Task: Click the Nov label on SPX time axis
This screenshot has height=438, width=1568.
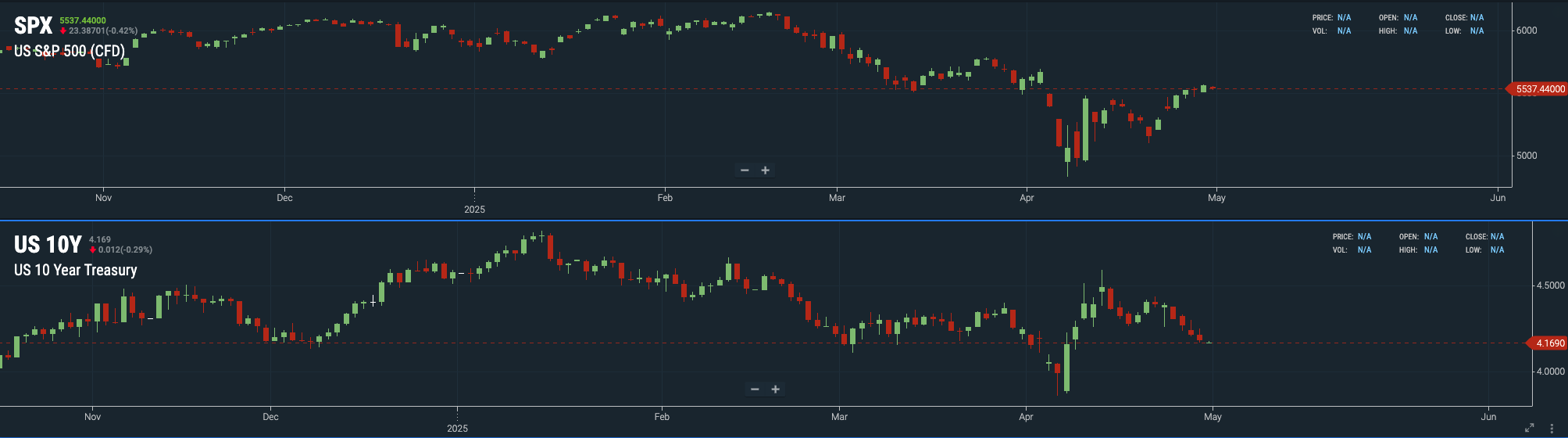Action: click(x=104, y=198)
